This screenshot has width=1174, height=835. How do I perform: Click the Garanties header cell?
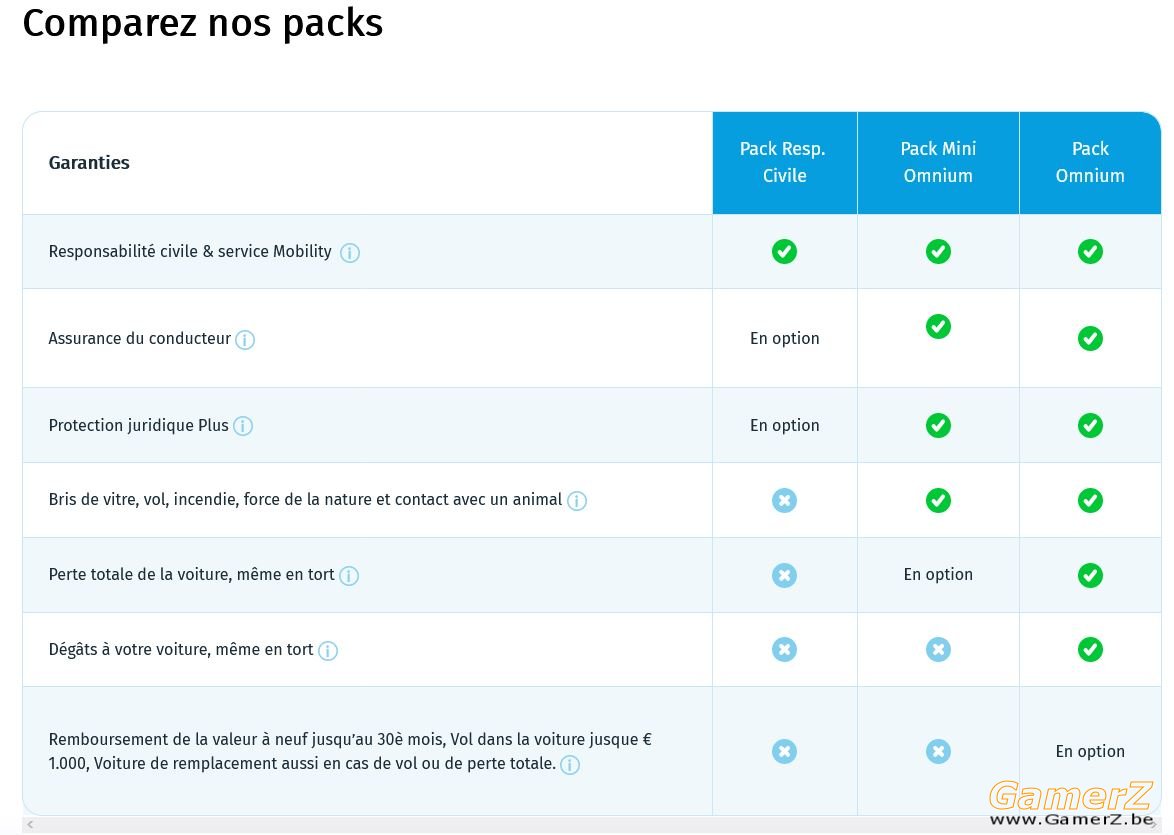tap(368, 163)
